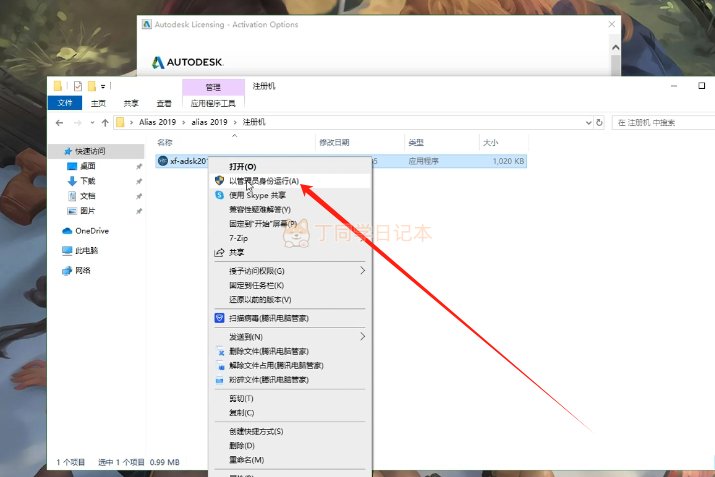Open the 应用程序工具 ribbon tab
715x477 pixels.
[x=213, y=104]
